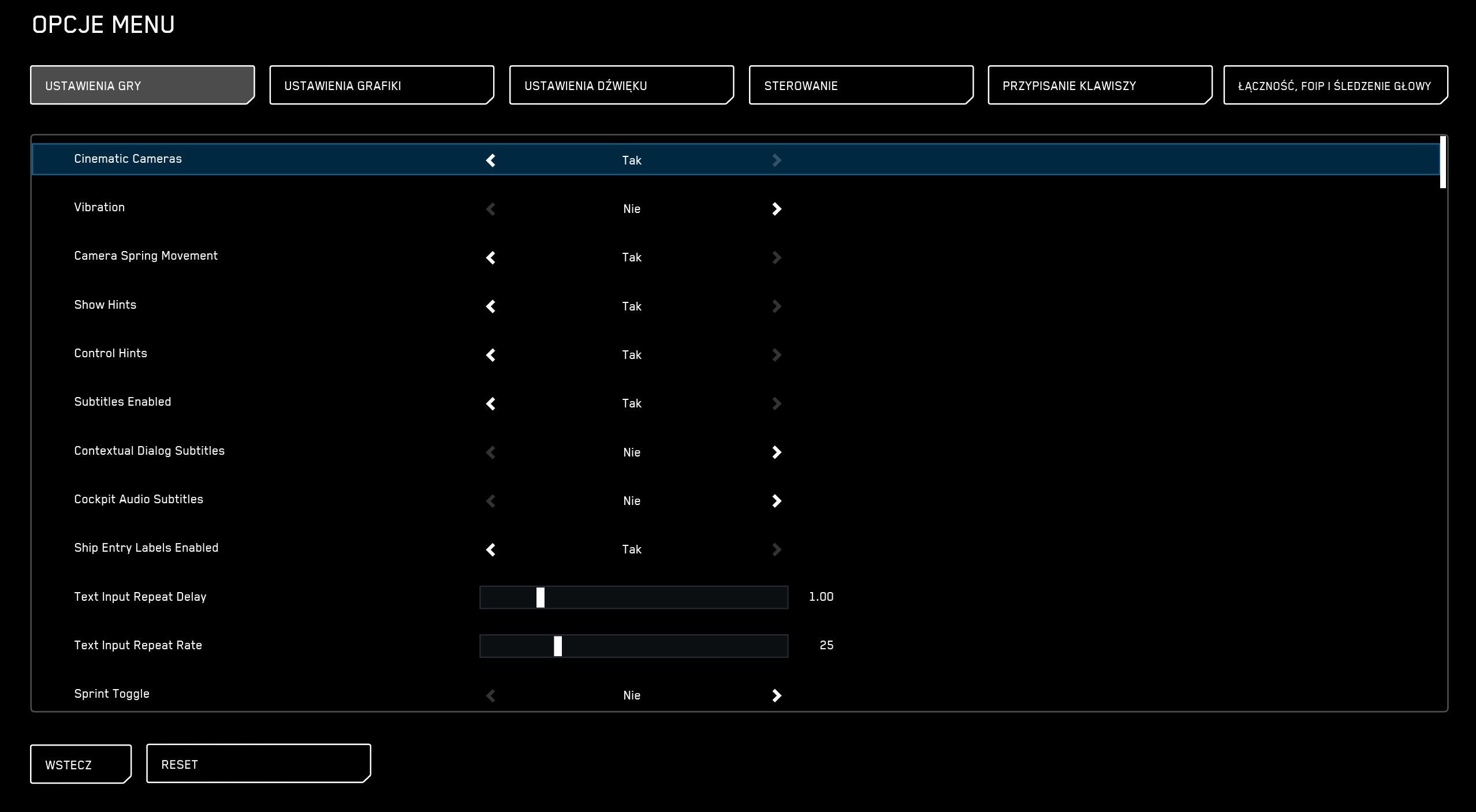
Task: Select the Show Hints label
Action: (105, 305)
